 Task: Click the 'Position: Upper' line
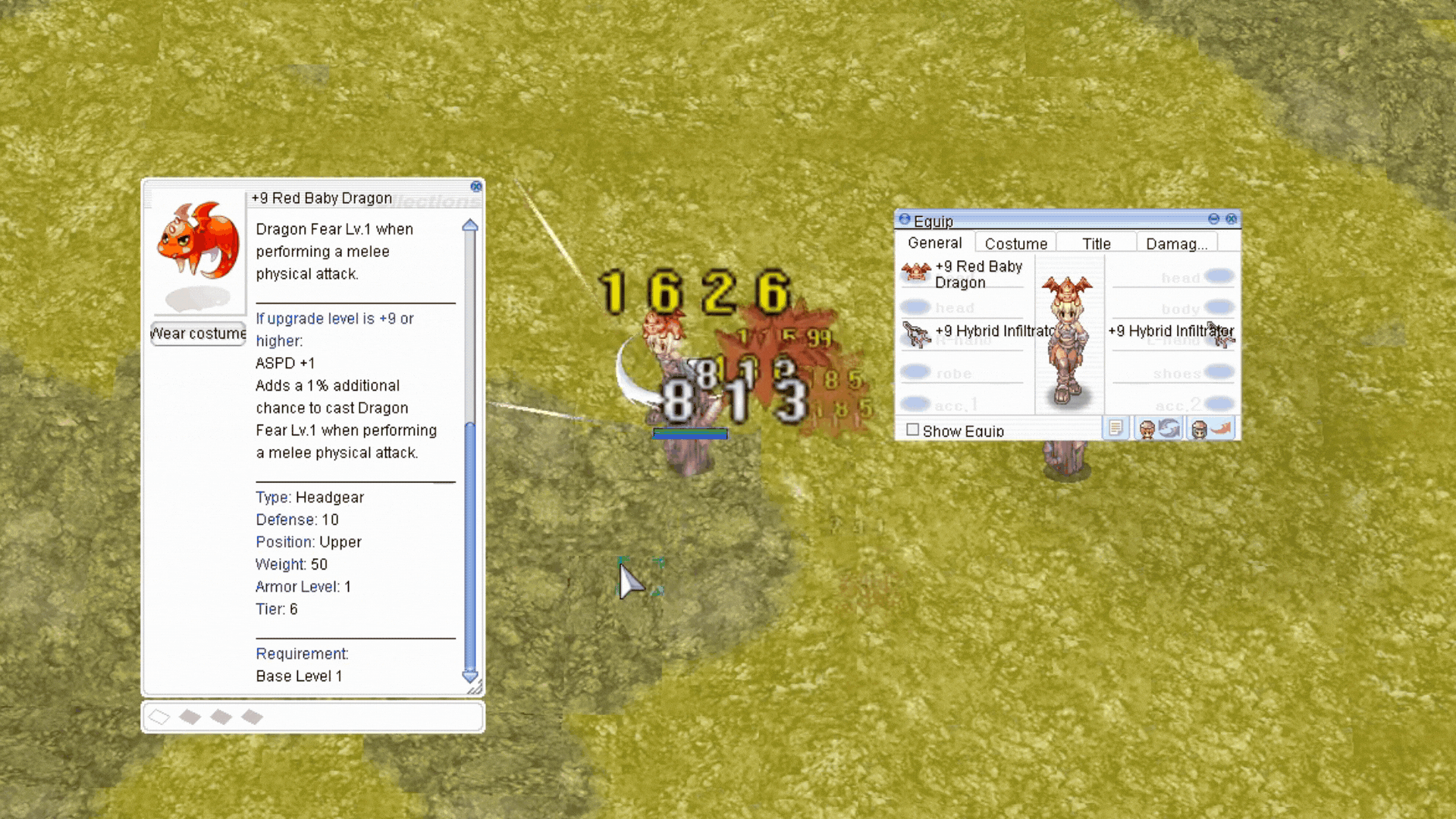tap(309, 542)
